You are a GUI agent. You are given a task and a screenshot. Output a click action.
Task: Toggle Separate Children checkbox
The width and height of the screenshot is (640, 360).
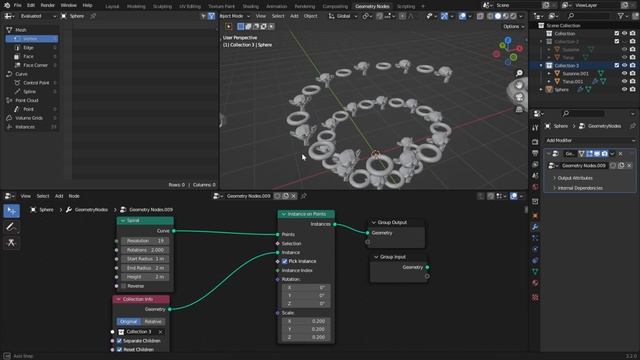[x=120, y=341]
